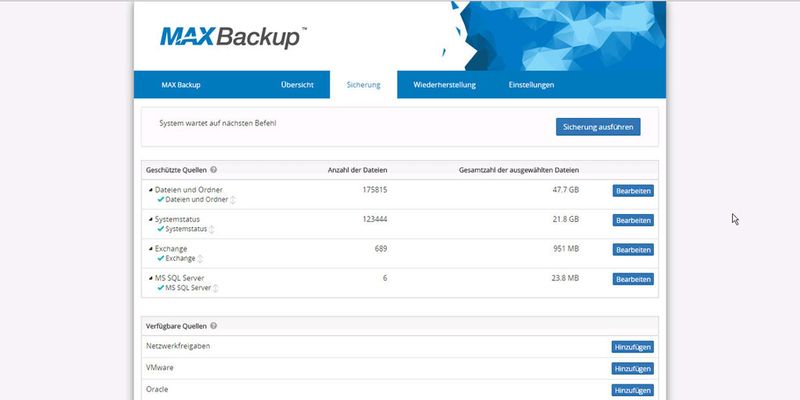The image size is (800, 400).
Task: Click the VMware source label
Action: click(x=160, y=367)
